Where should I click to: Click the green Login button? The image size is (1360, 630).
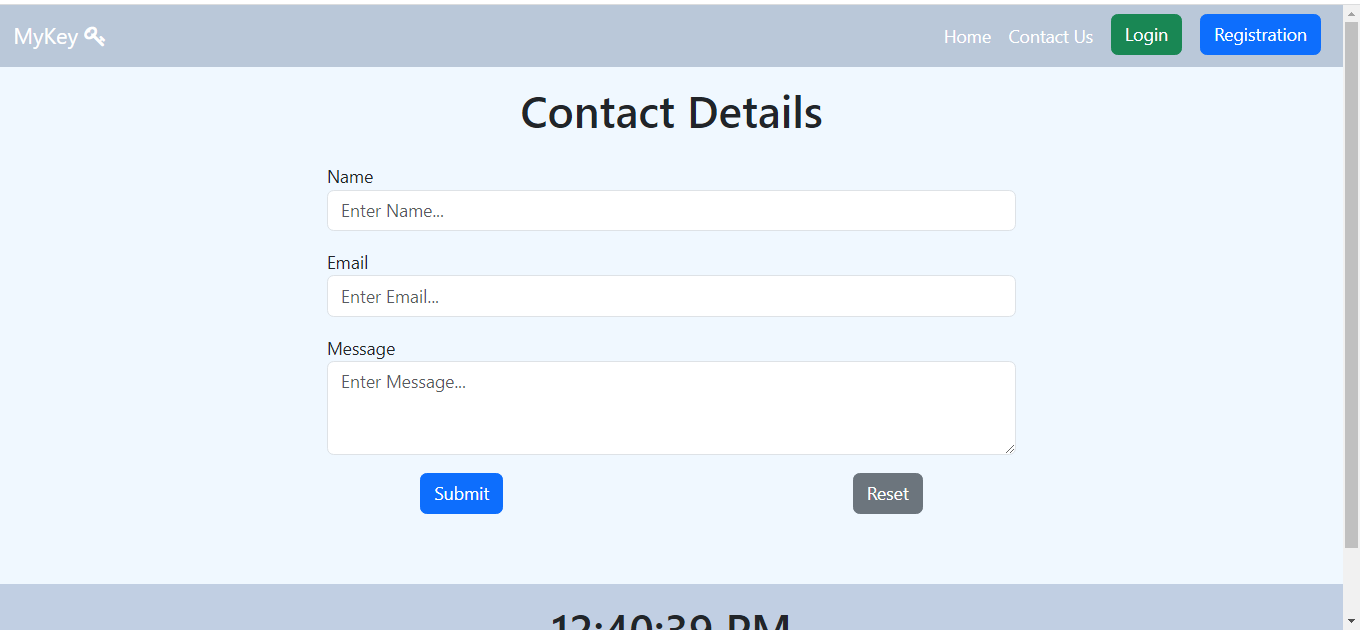point(1146,34)
